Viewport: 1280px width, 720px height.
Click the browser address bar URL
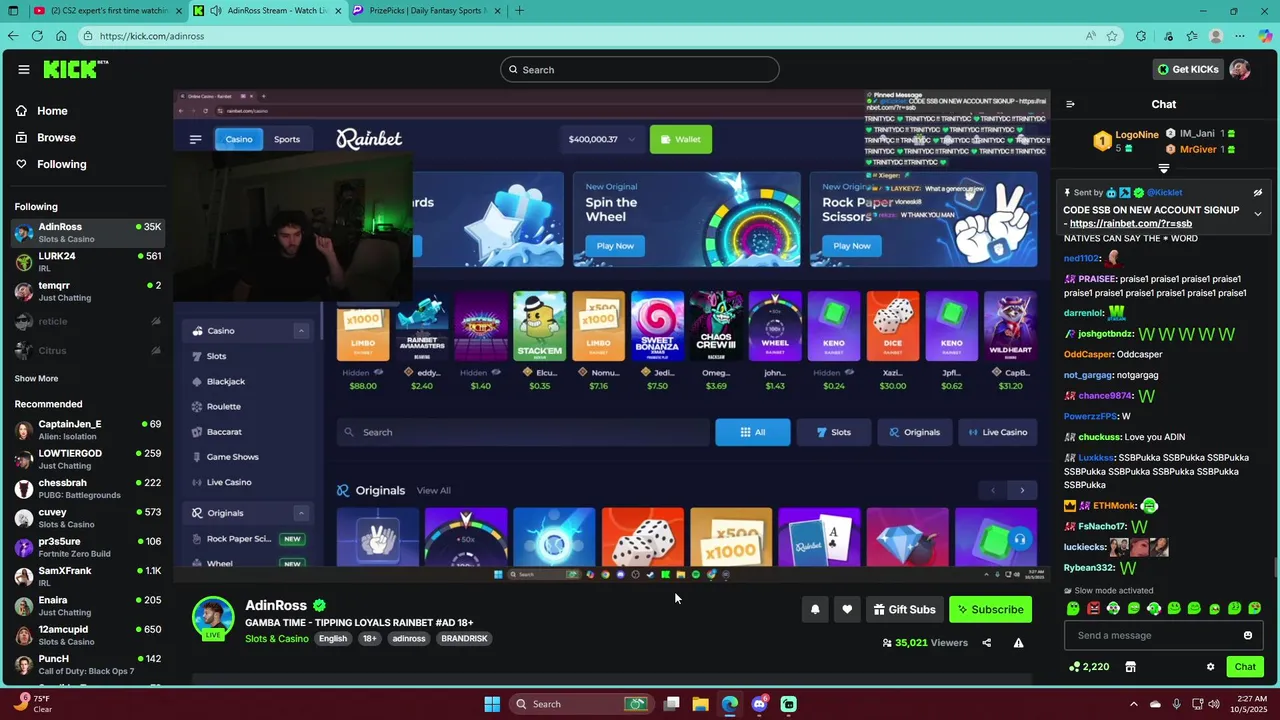coord(152,36)
